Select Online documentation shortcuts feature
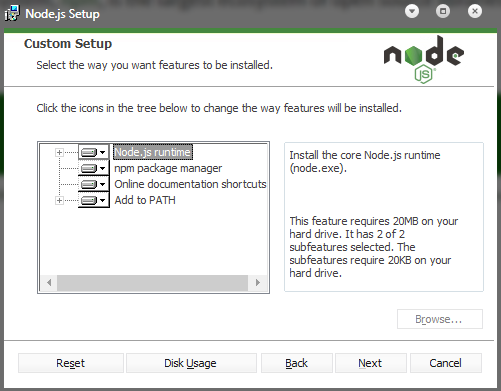Image resolution: width=501 pixels, height=391 pixels. coord(190,184)
